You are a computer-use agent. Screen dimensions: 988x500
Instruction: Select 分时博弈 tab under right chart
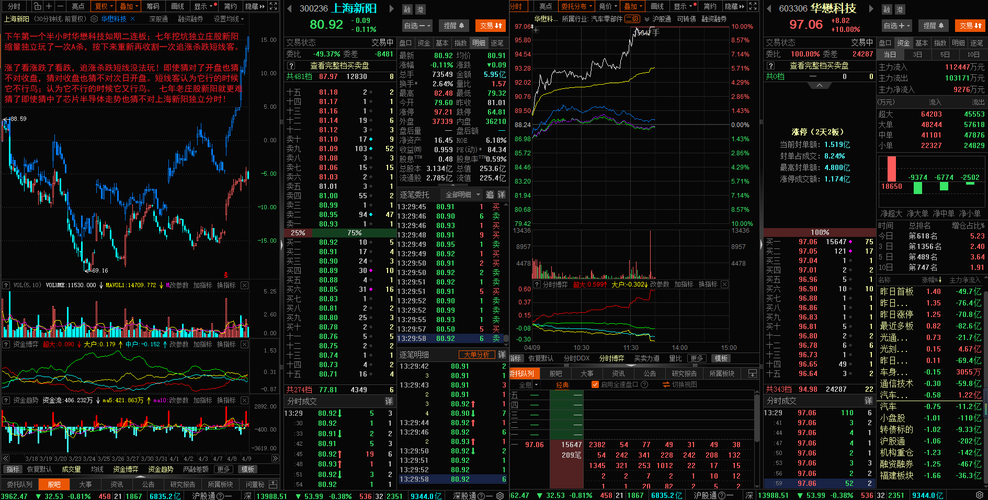[612, 358]
